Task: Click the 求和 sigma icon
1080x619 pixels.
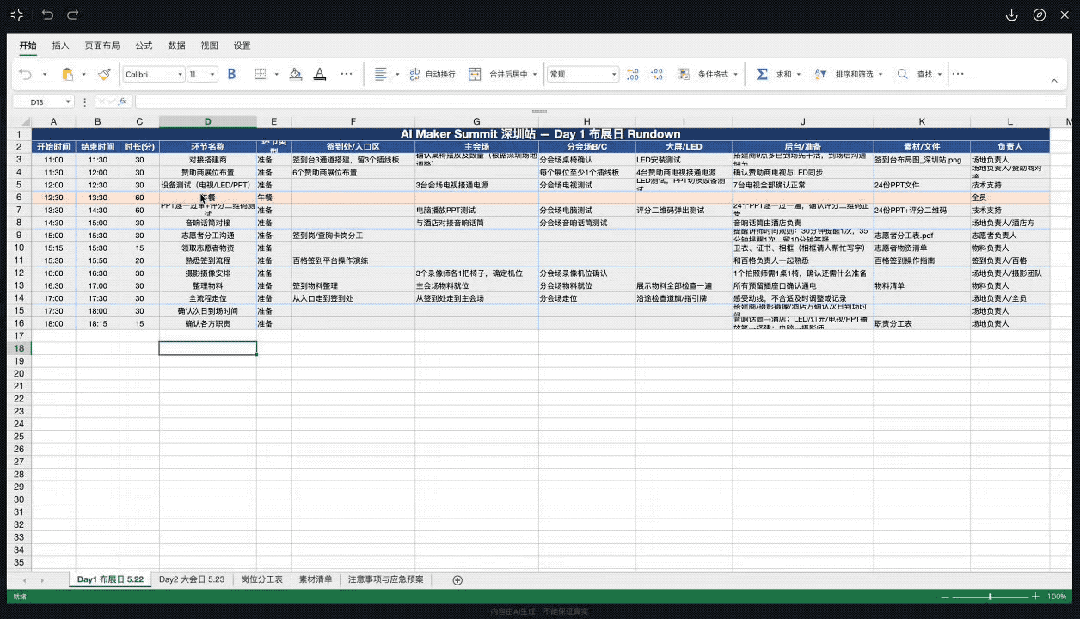Action: point(762,74)
